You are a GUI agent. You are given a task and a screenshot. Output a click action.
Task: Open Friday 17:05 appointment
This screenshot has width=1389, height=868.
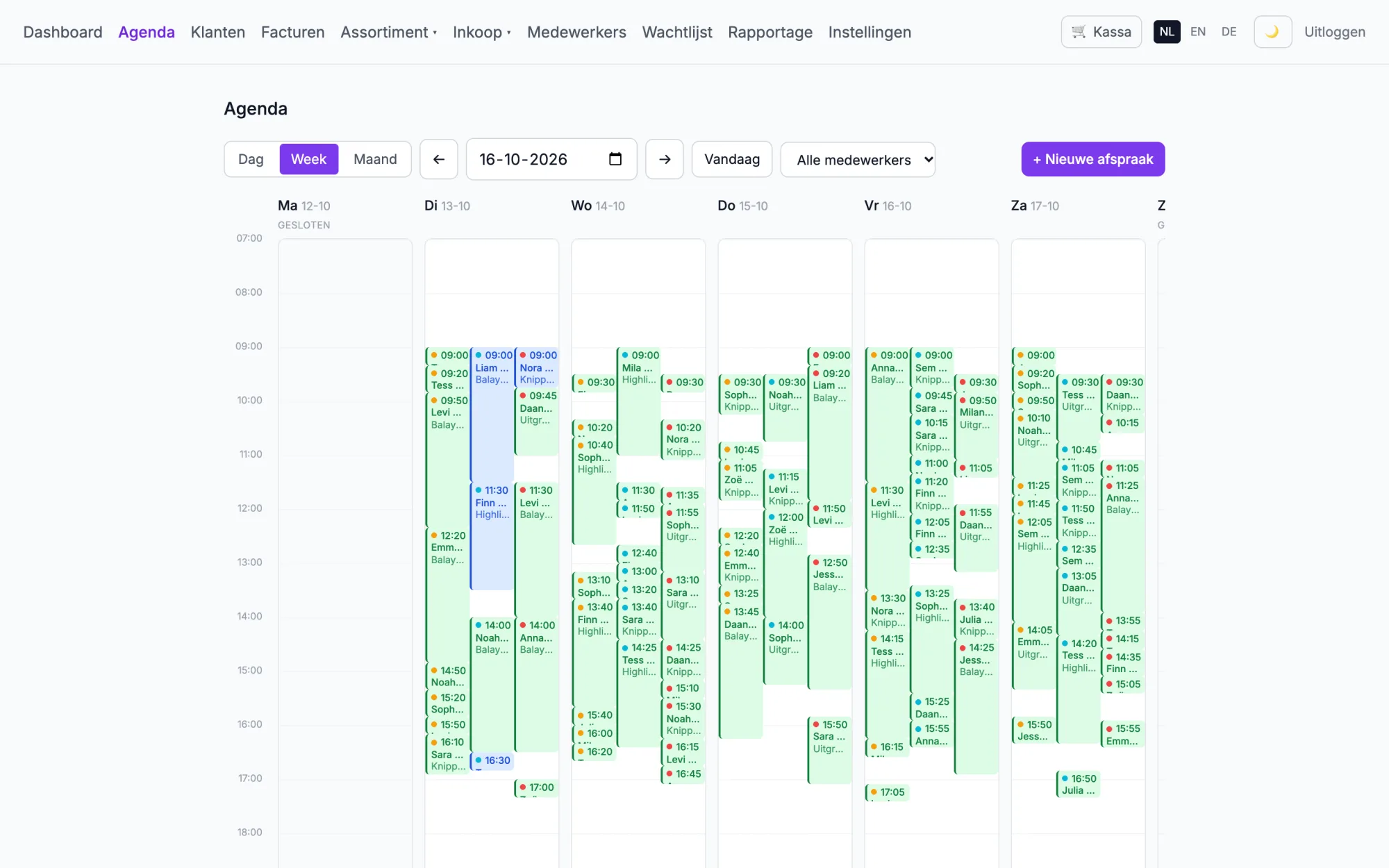887,793
